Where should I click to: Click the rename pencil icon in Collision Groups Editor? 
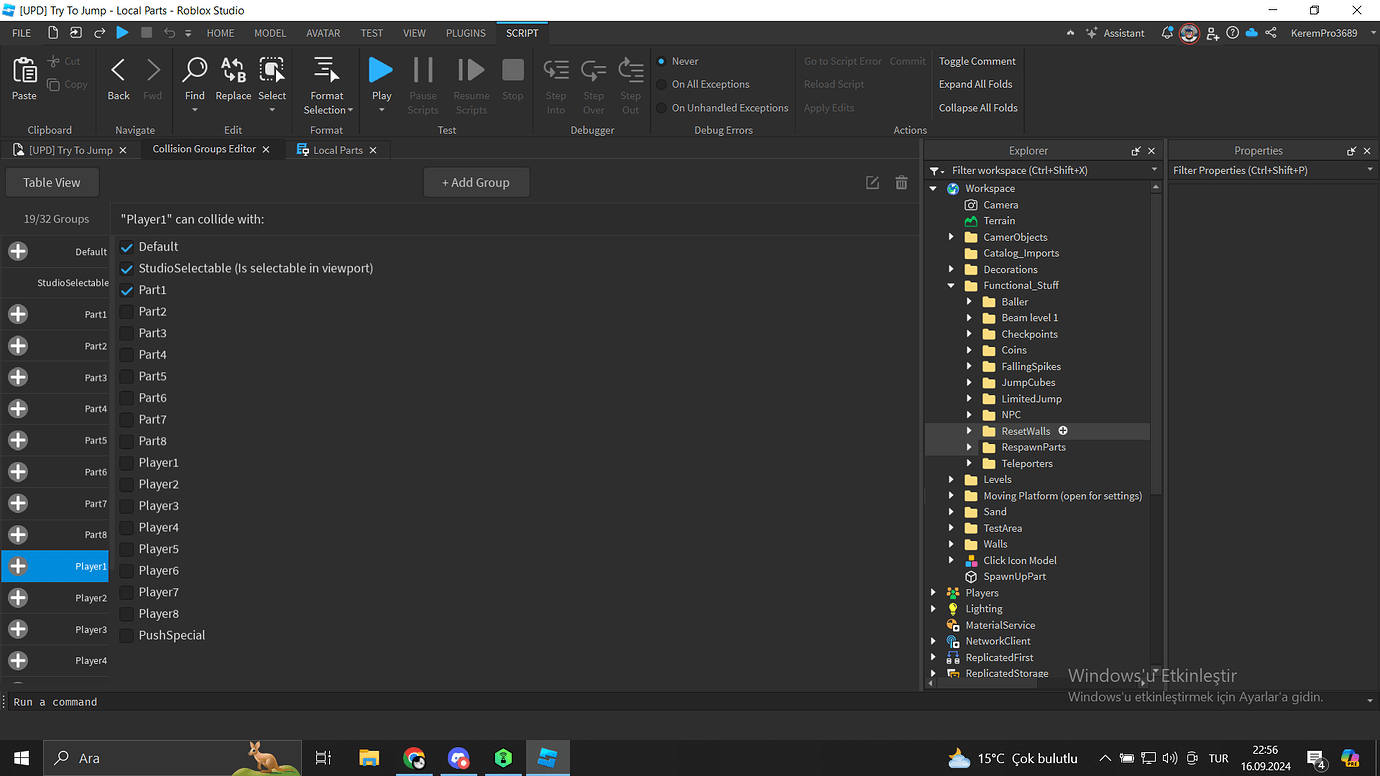[872, 182]
